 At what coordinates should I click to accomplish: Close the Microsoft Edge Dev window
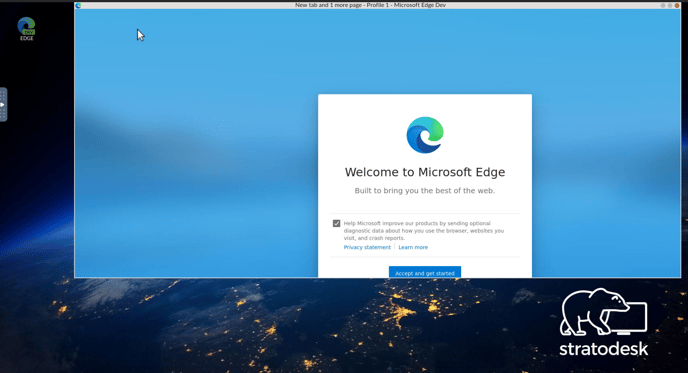pyautogui.click(x=677, y=5)
